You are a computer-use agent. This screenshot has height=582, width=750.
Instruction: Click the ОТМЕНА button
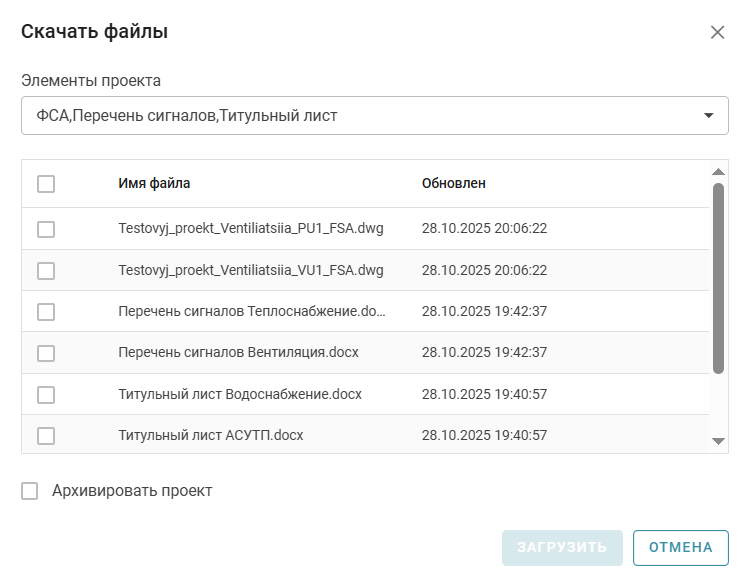coord(680,547)
